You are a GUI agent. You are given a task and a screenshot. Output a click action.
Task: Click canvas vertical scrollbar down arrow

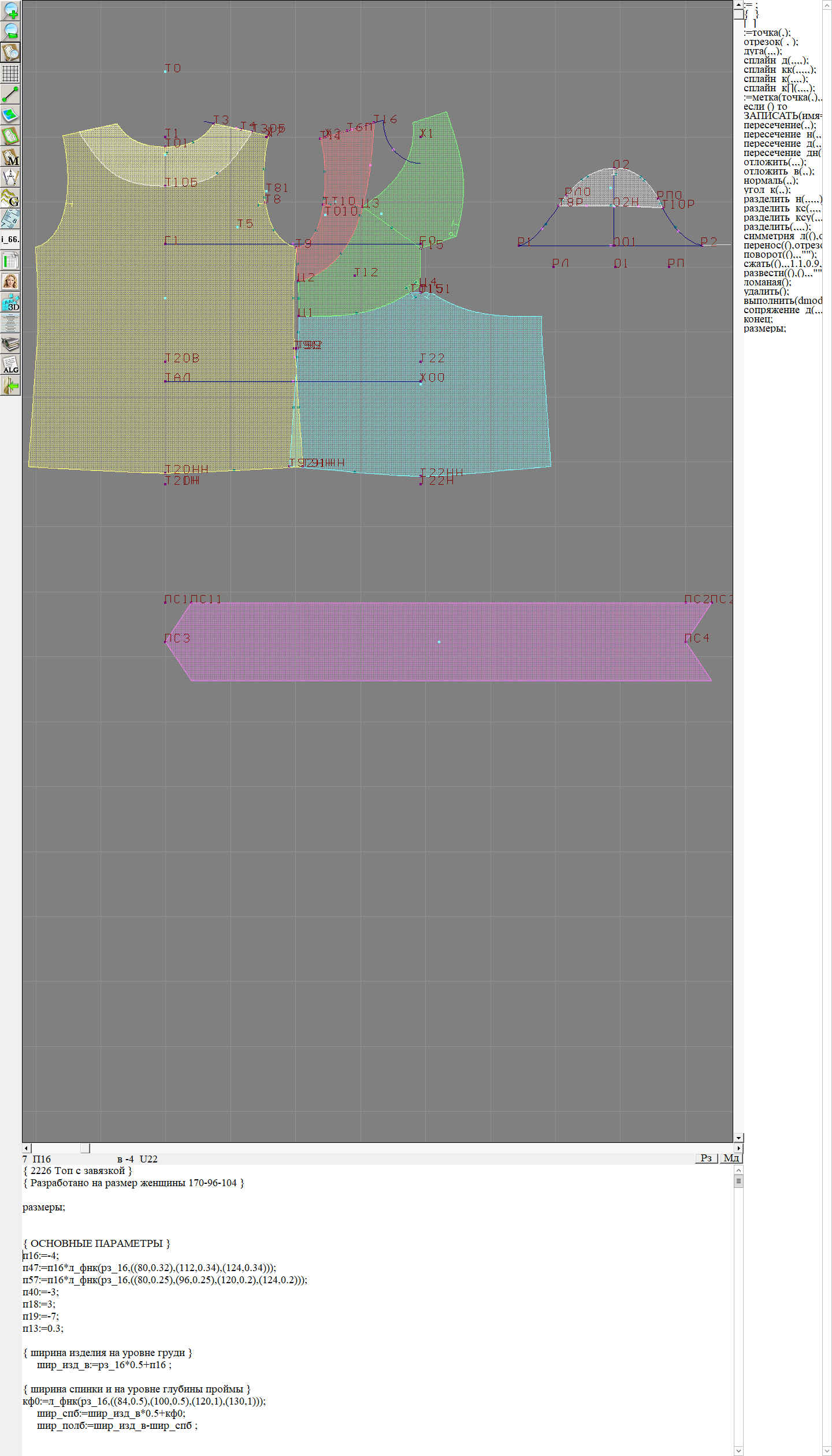coord(738,1137)
